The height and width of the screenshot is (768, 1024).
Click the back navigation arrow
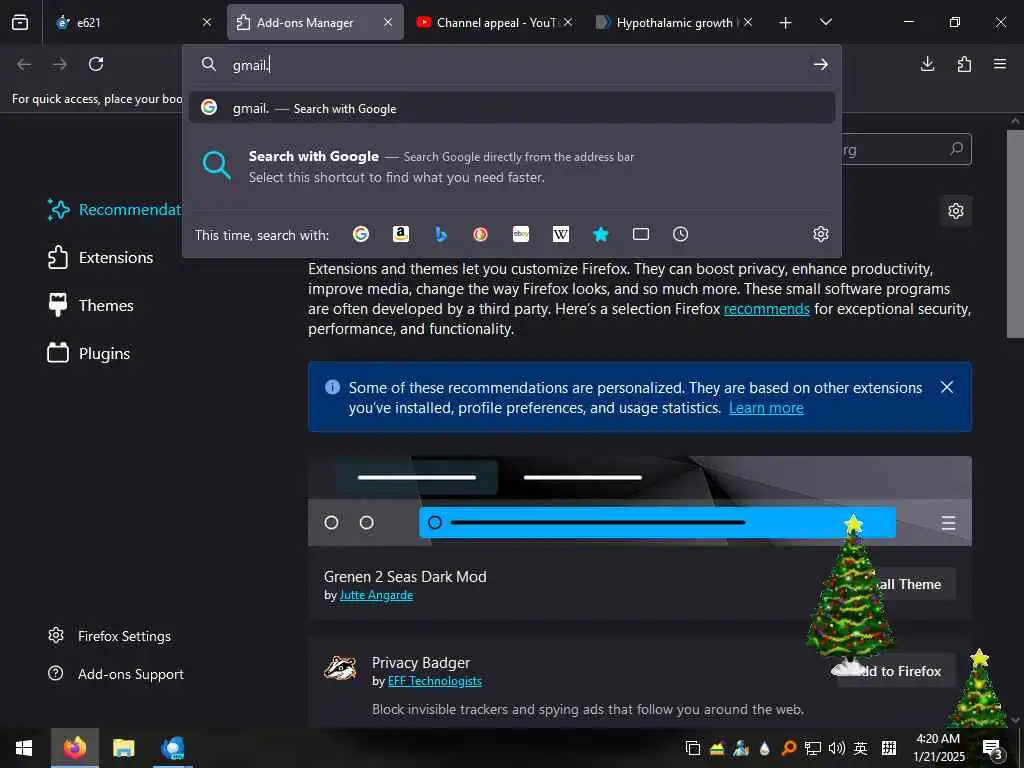(24, 64)
